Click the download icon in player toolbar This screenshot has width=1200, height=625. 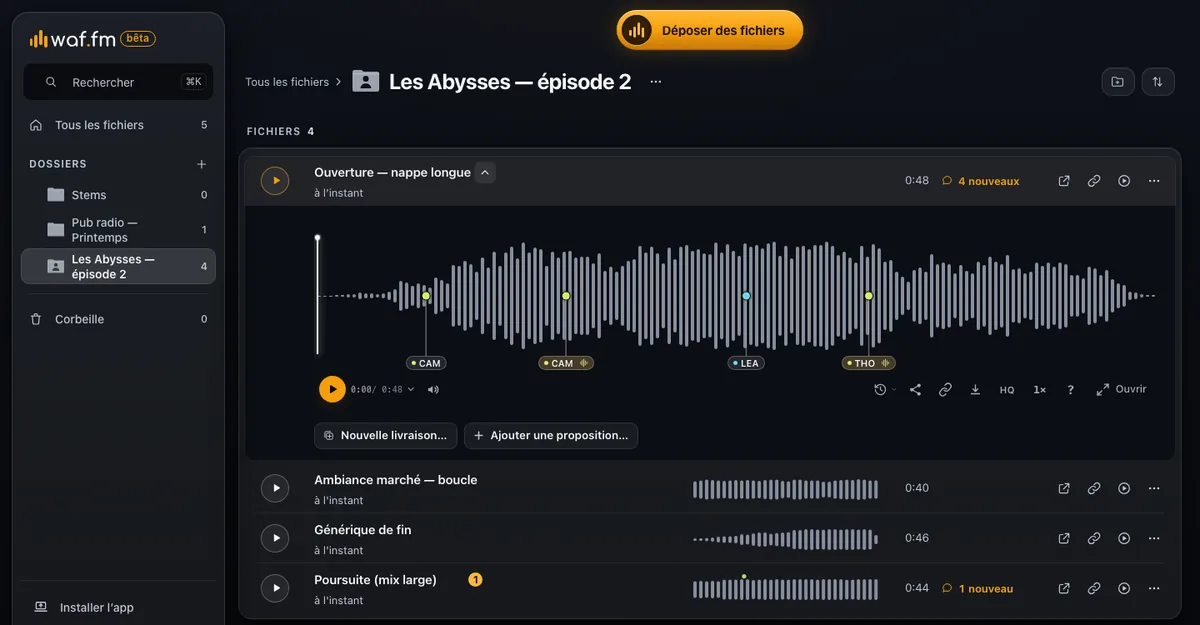(x=975, y=390)
